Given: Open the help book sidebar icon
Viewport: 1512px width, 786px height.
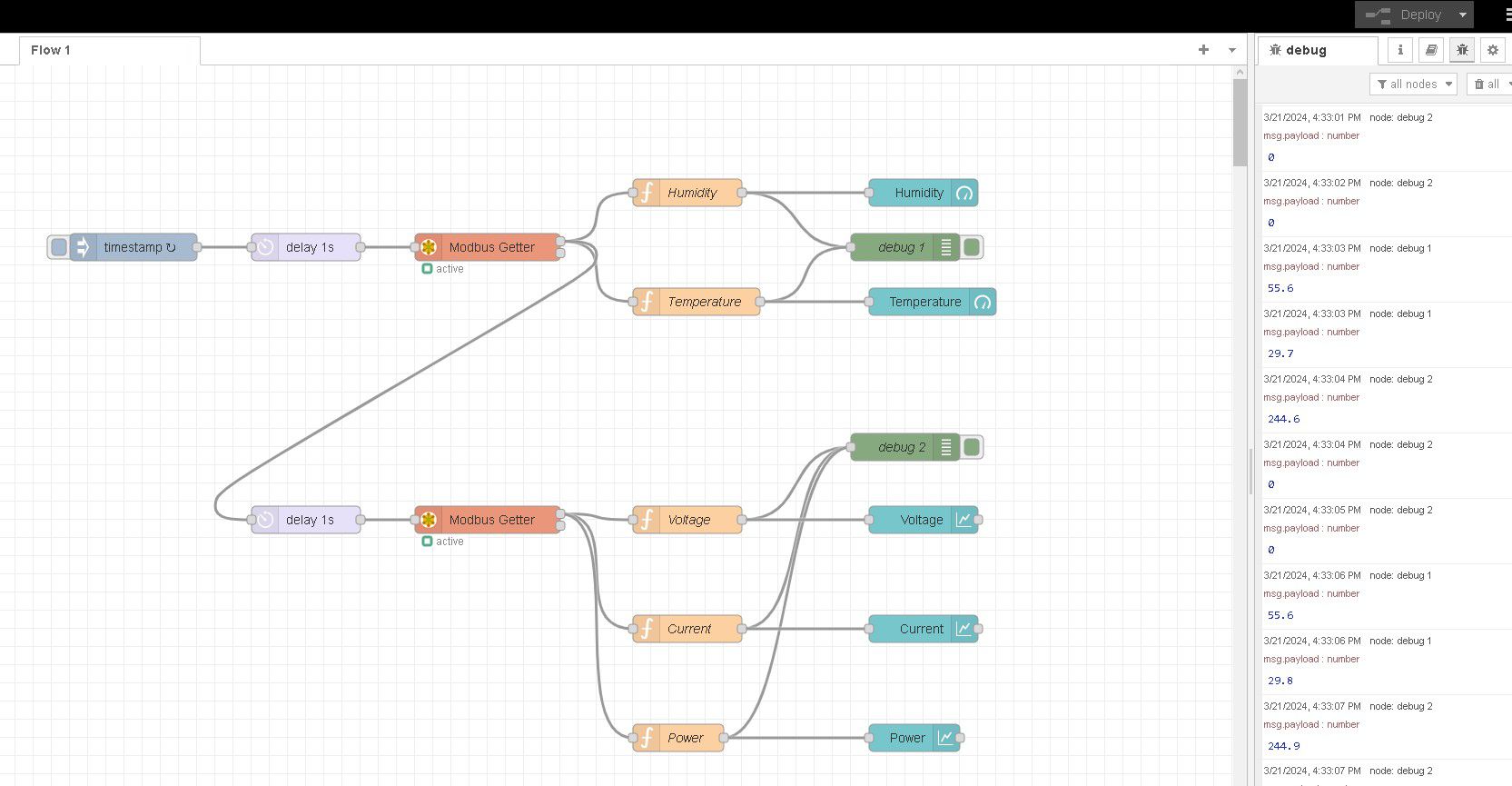Looking at the screenshot, I should pyautogui.click(x=1431, y=50).
